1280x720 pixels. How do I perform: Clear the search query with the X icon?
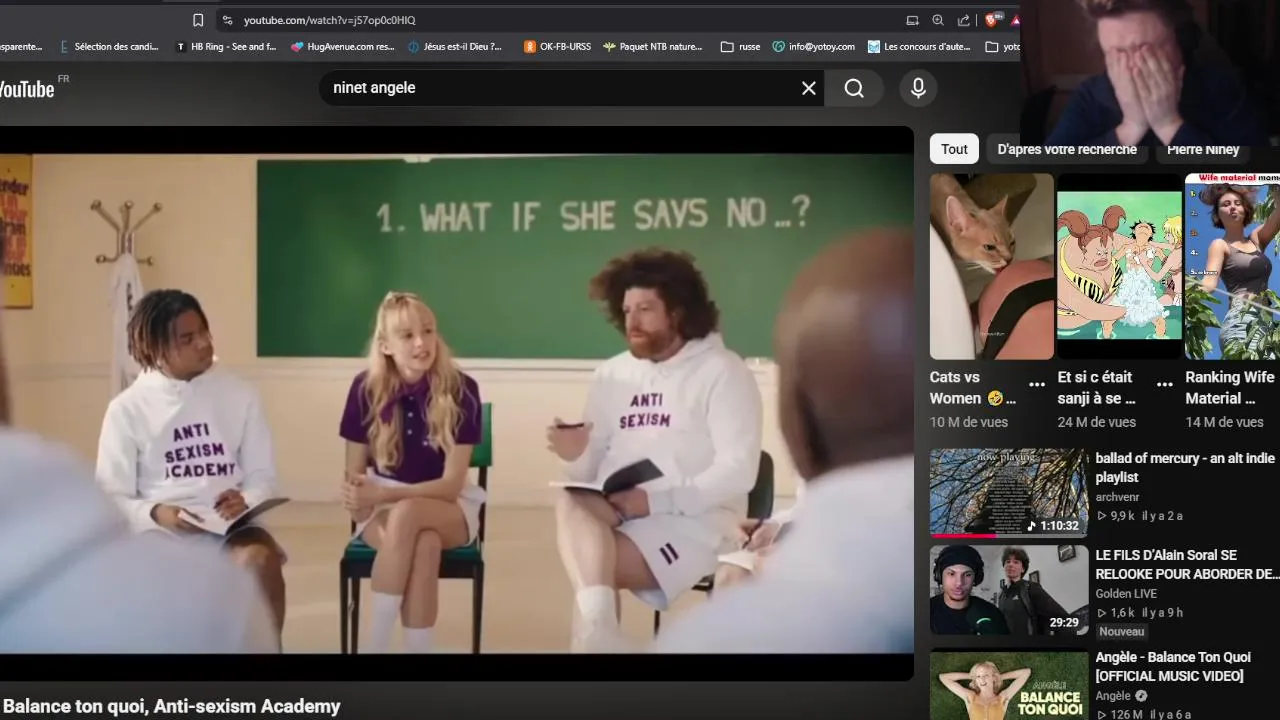click(x=809, y=88)
